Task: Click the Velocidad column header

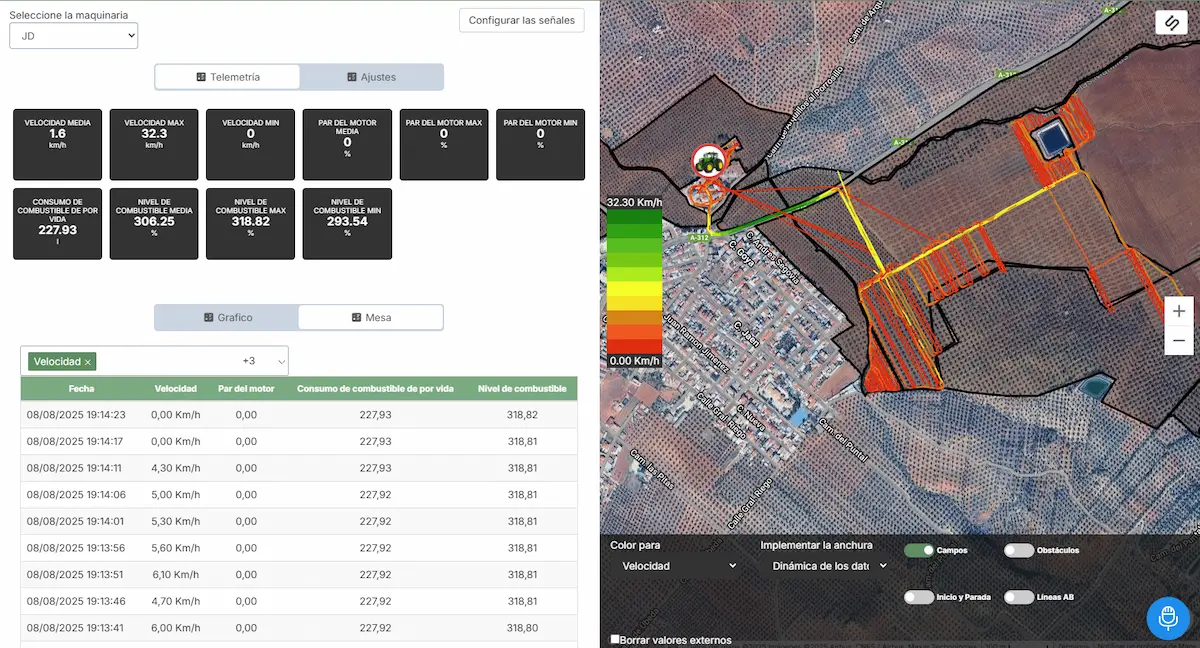Action: [176, 388]
